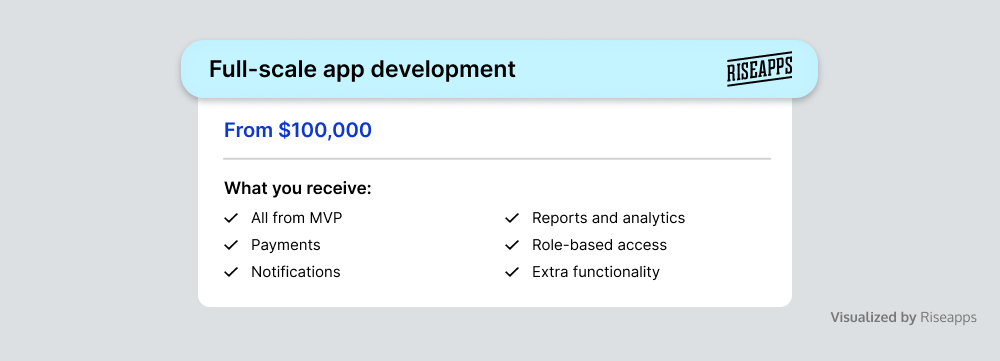Select the Notifications list item
This screenshot has width=1000, height=361.
click(x=296, y=272)
